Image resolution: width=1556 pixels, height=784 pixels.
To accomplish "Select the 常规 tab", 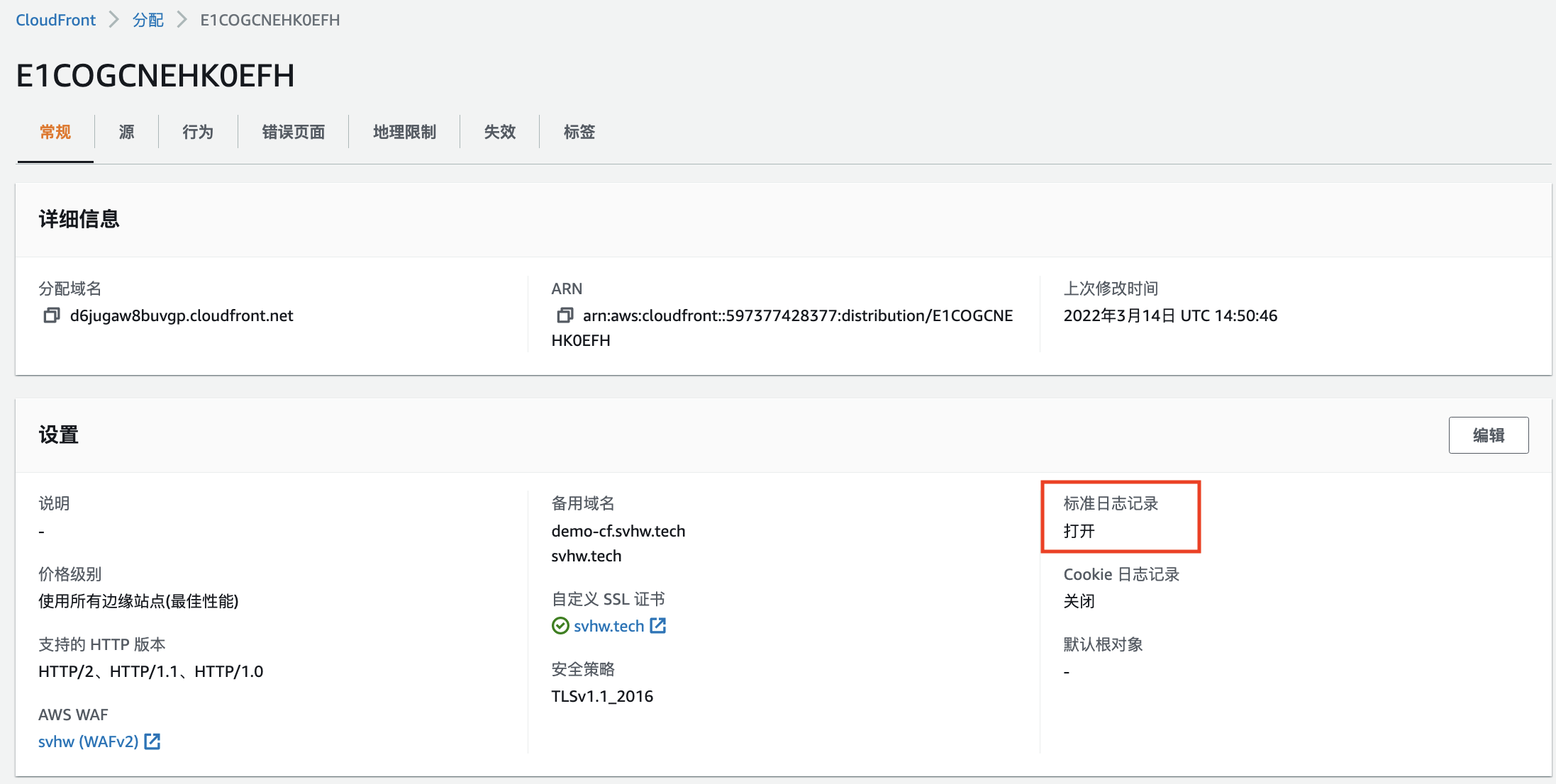I will 55,132.
